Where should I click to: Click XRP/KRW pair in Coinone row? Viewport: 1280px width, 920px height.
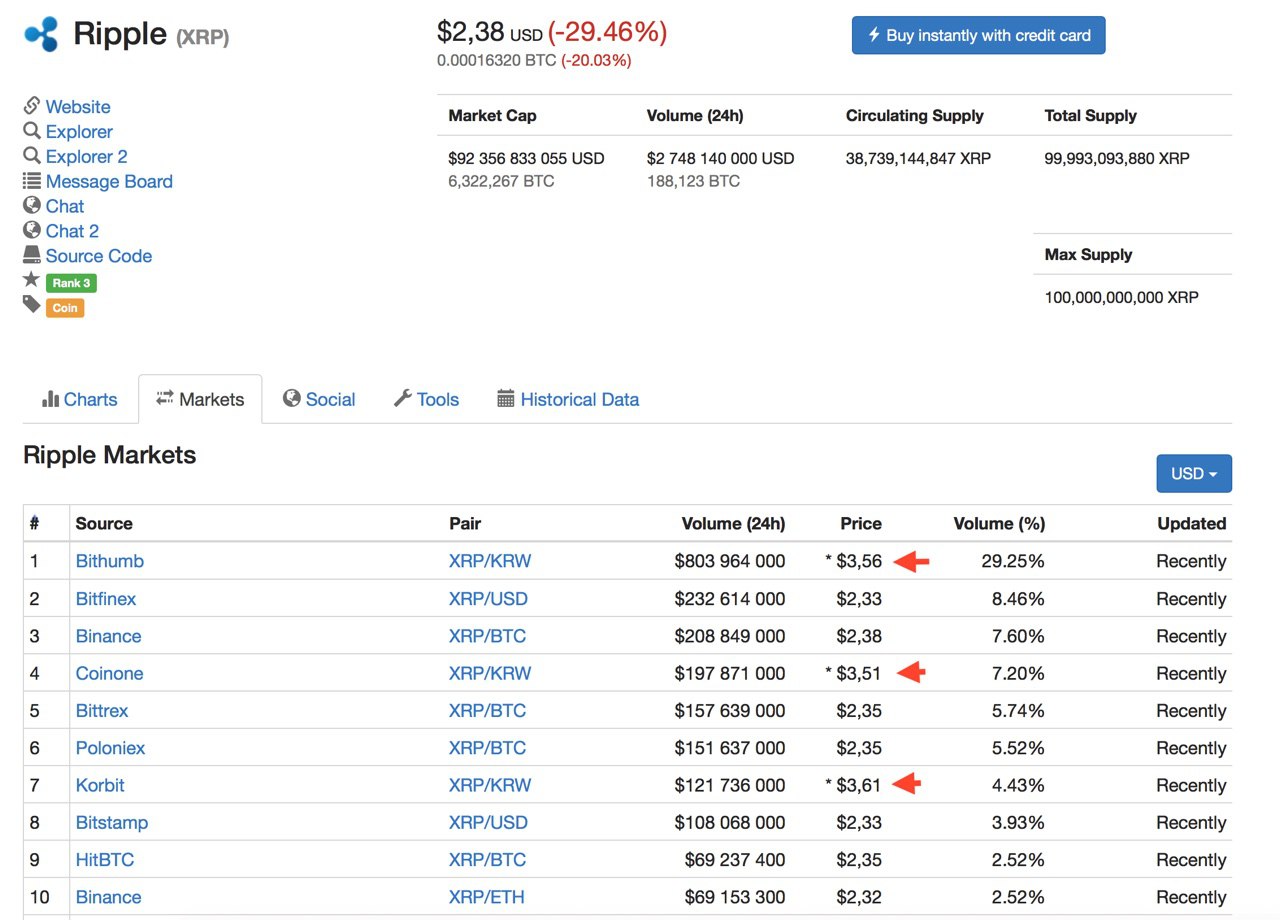(x=490, y=673)
